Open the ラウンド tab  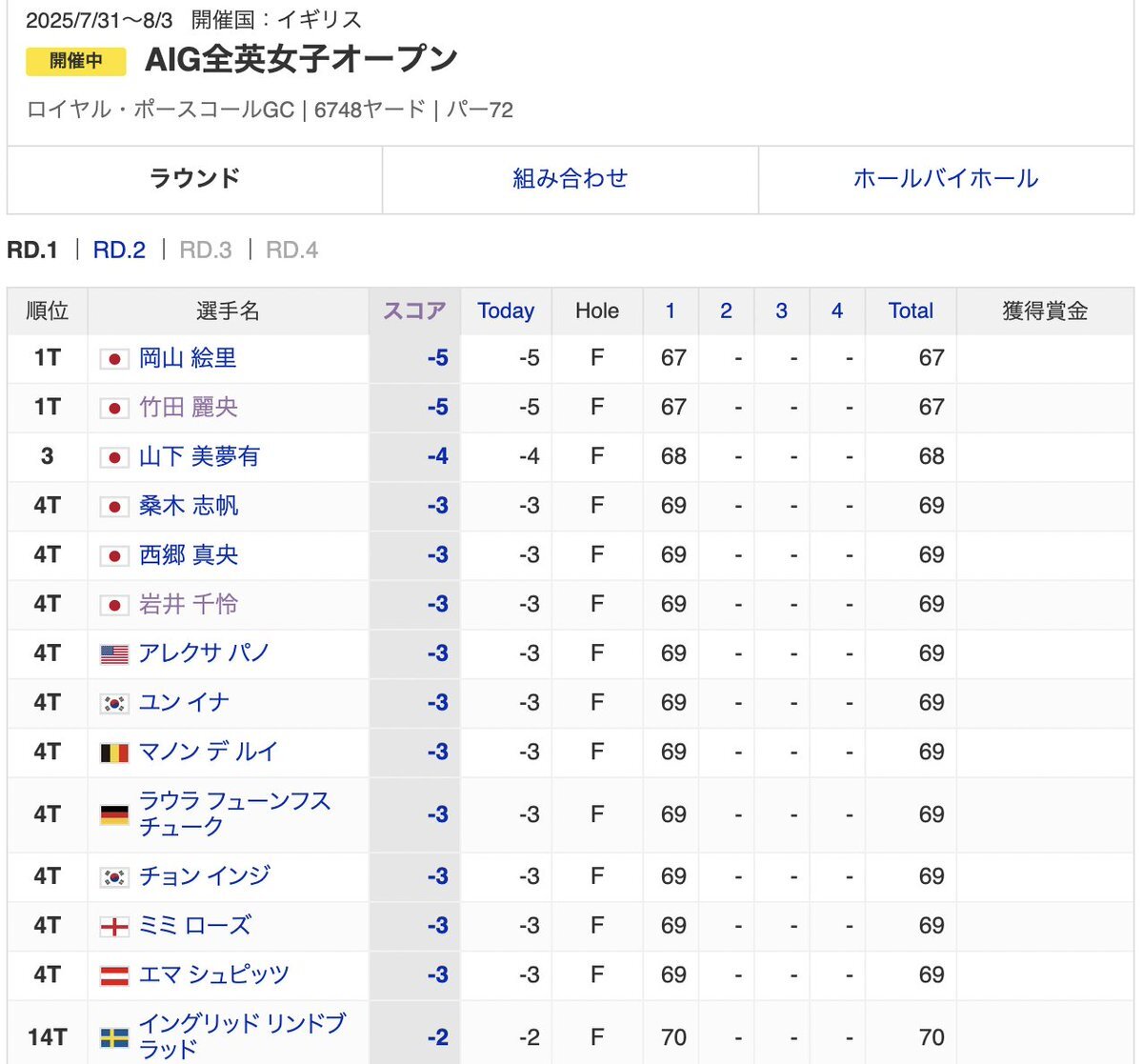click(x=194, y=179)
